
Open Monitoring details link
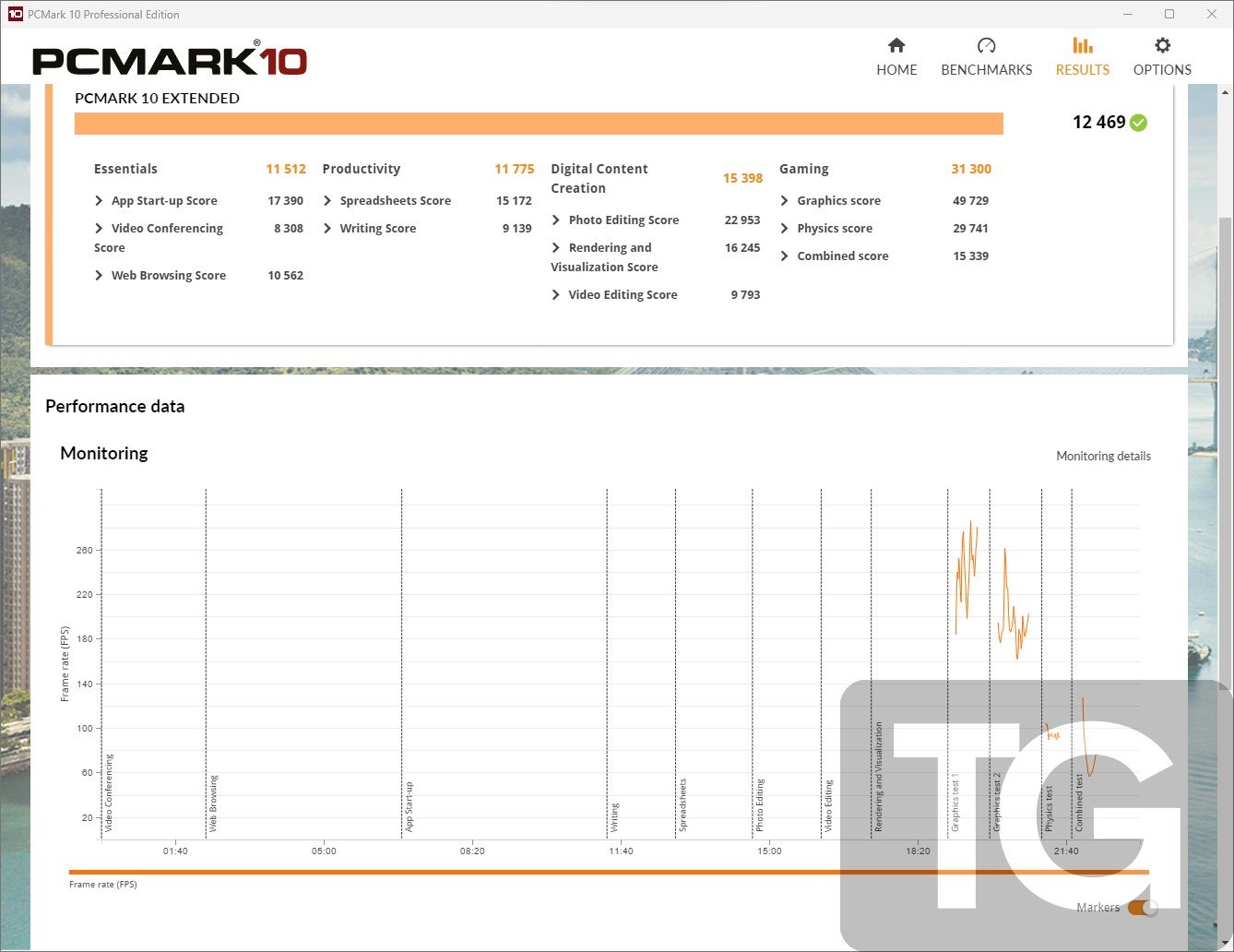click(x=1103, y=456)
